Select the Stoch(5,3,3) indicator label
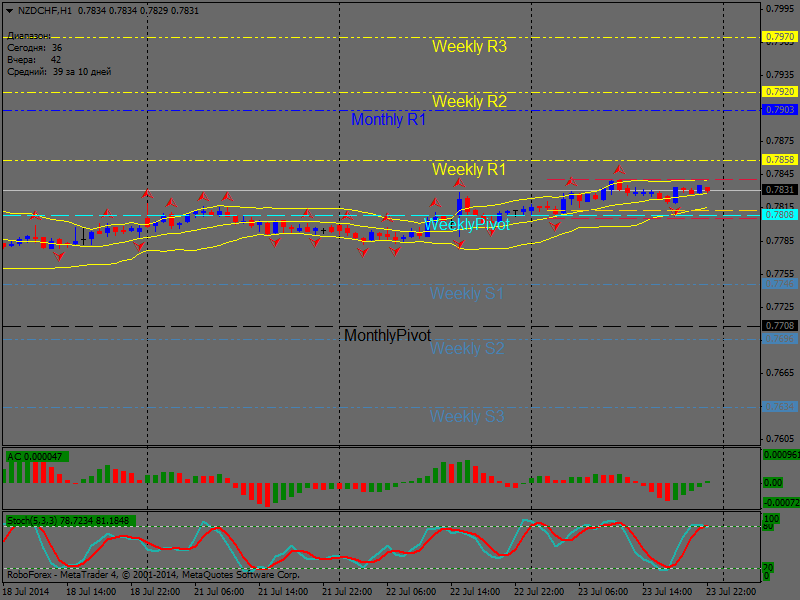 click(70, 520)
